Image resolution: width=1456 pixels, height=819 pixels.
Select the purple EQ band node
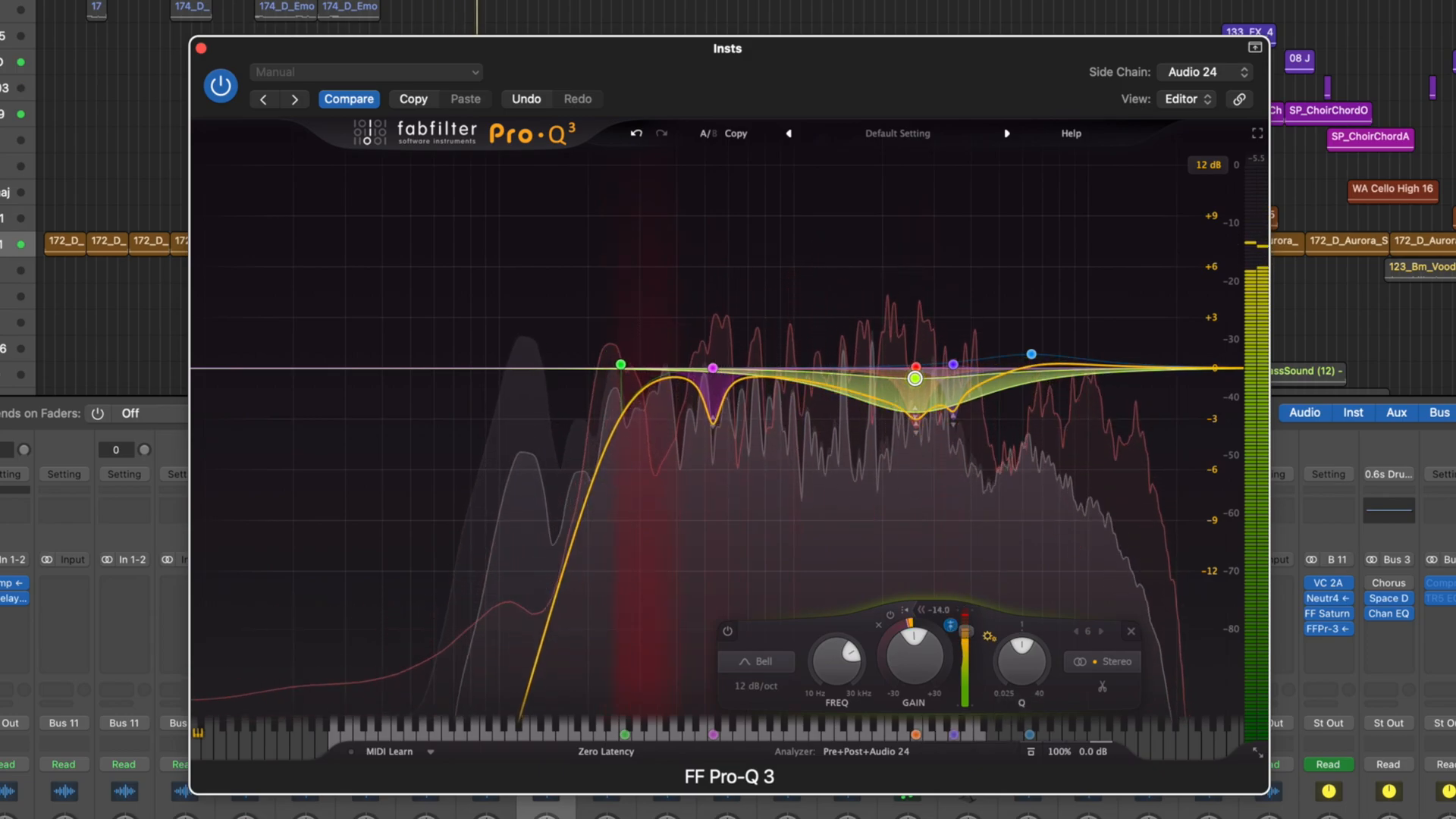(953, 365)
